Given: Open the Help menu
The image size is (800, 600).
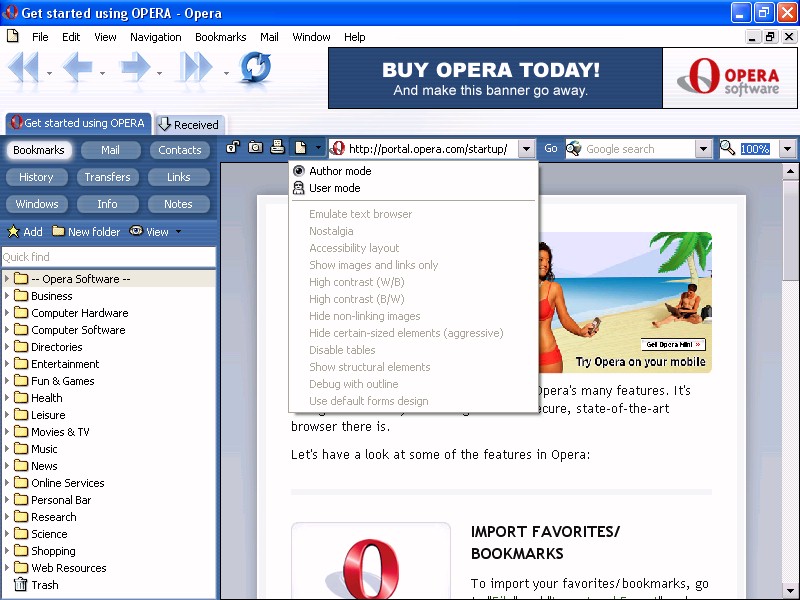Looking at the screenshot, I should click(354, 37).
